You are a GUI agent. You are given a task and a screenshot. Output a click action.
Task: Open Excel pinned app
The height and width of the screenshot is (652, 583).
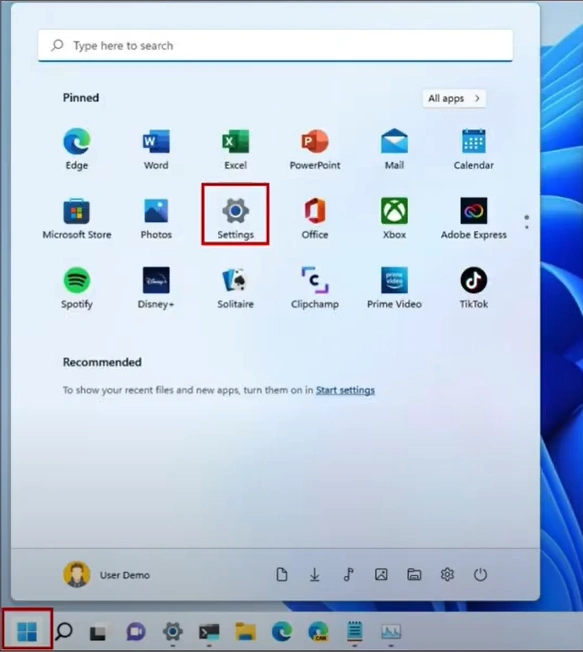pos(235,149)
